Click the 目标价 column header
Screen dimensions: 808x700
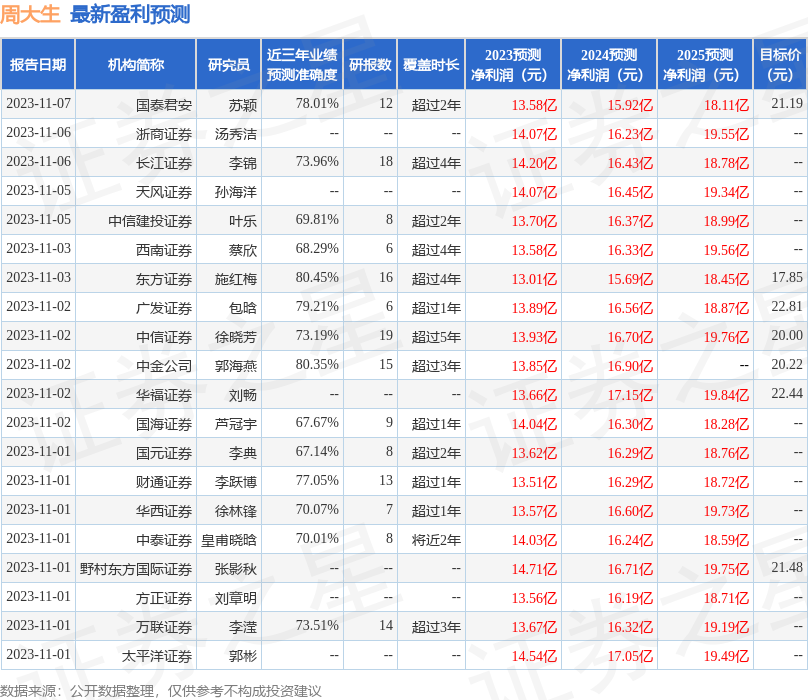[x=780, y=64]
